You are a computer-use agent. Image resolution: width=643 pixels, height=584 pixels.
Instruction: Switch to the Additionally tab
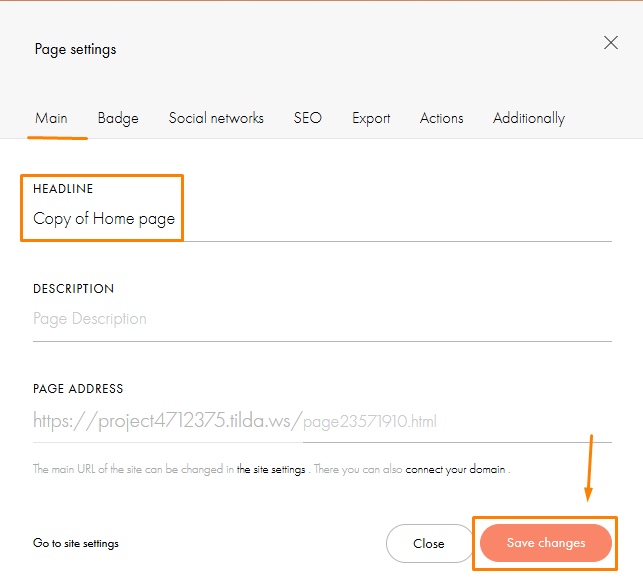529,118
